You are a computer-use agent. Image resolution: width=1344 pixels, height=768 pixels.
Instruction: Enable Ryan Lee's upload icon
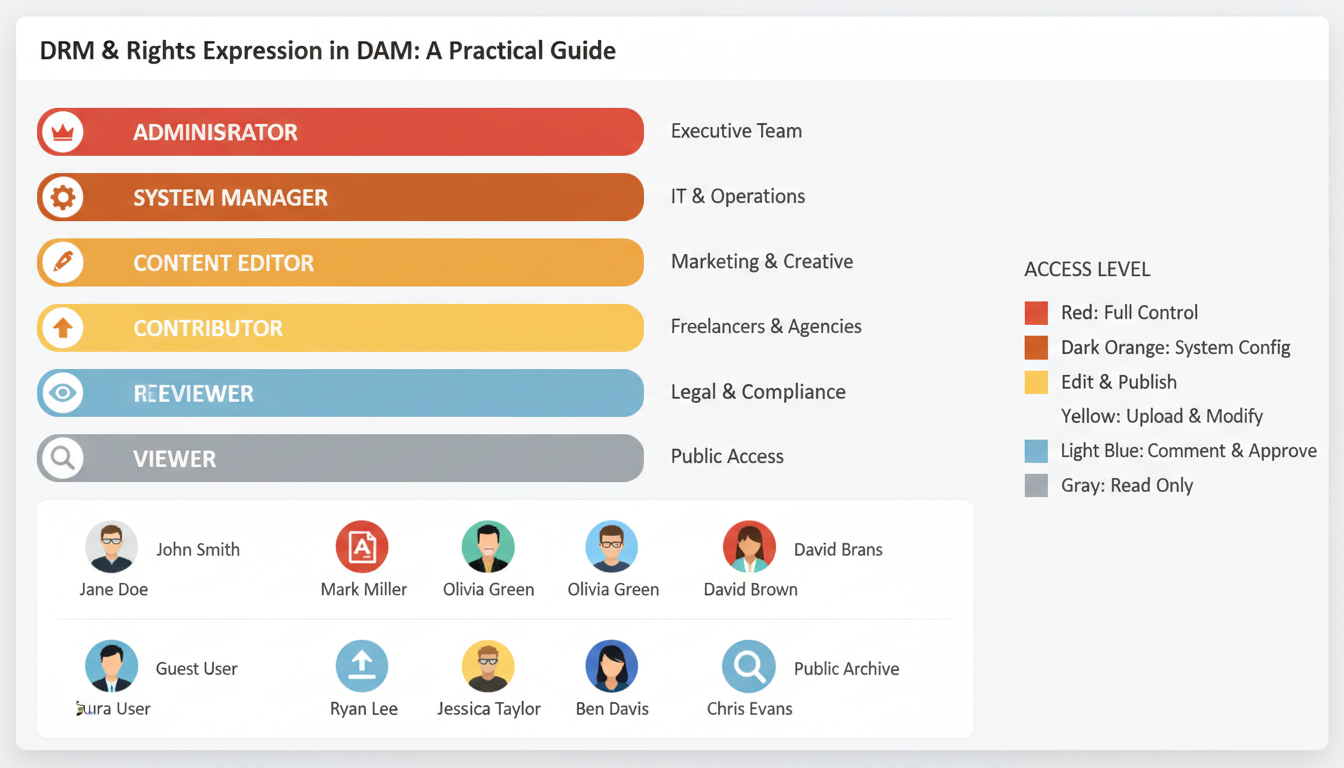click(x=363, y=665)
